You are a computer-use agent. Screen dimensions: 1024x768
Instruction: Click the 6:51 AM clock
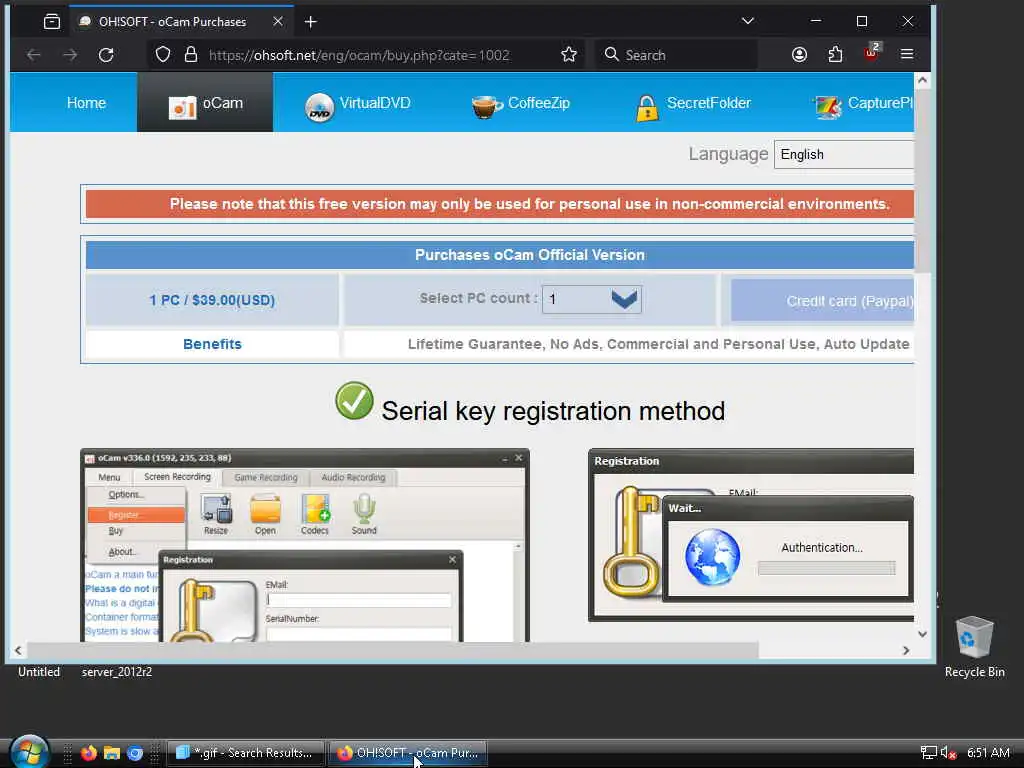988,753
